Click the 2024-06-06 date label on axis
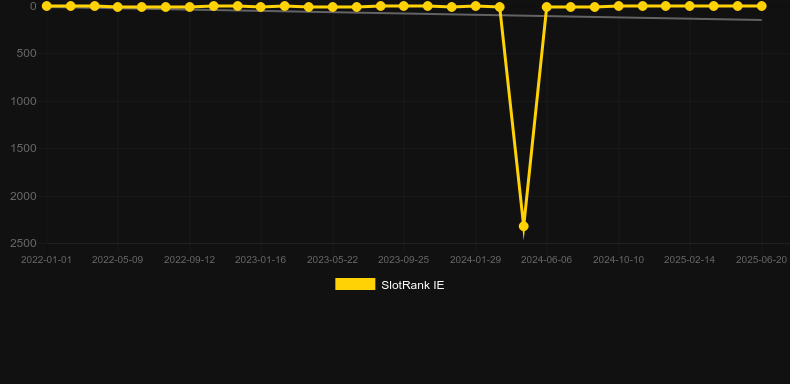790x384 pixels. 547,260
